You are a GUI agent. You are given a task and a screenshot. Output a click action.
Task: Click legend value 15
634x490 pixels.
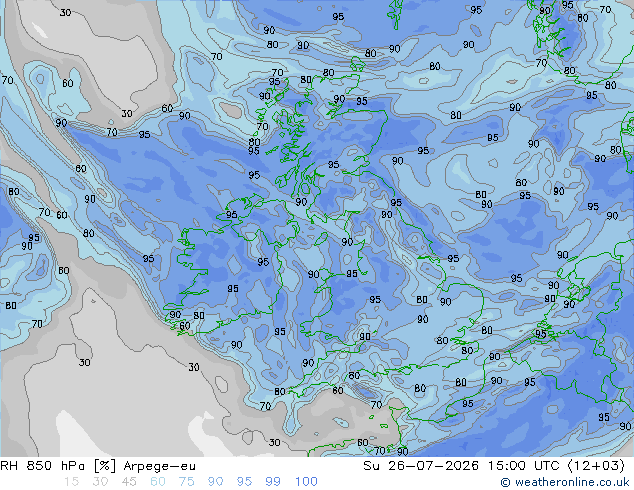(71, 482)
